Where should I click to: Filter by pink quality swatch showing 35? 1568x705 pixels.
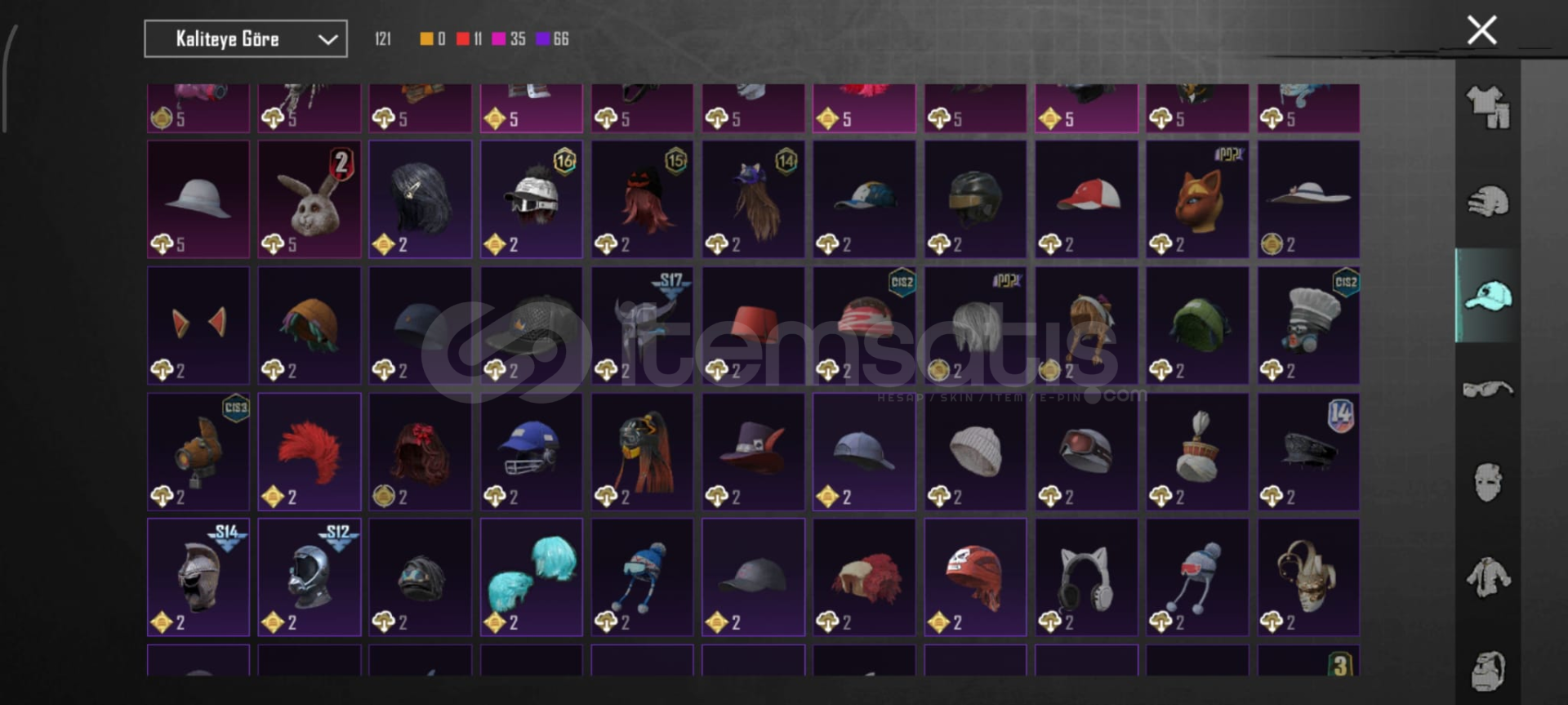pyautogui.click(x=508, y=38)
